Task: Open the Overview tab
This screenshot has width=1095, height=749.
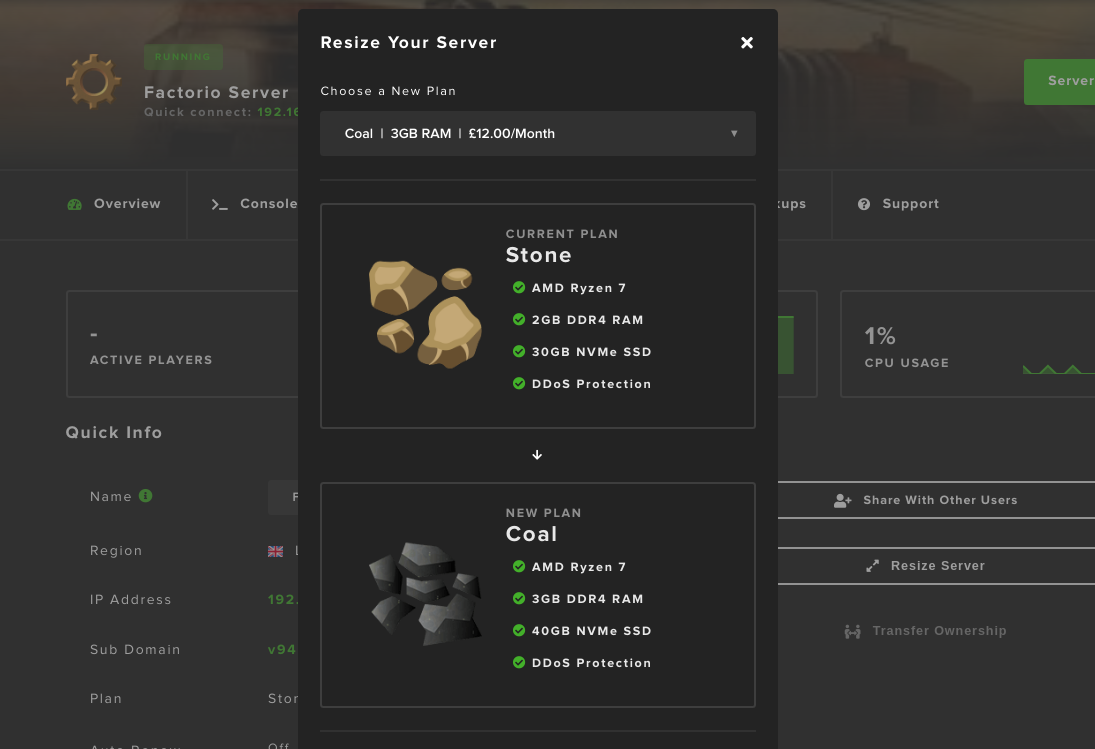Action: pyautogui.click(x=114, y=204)
